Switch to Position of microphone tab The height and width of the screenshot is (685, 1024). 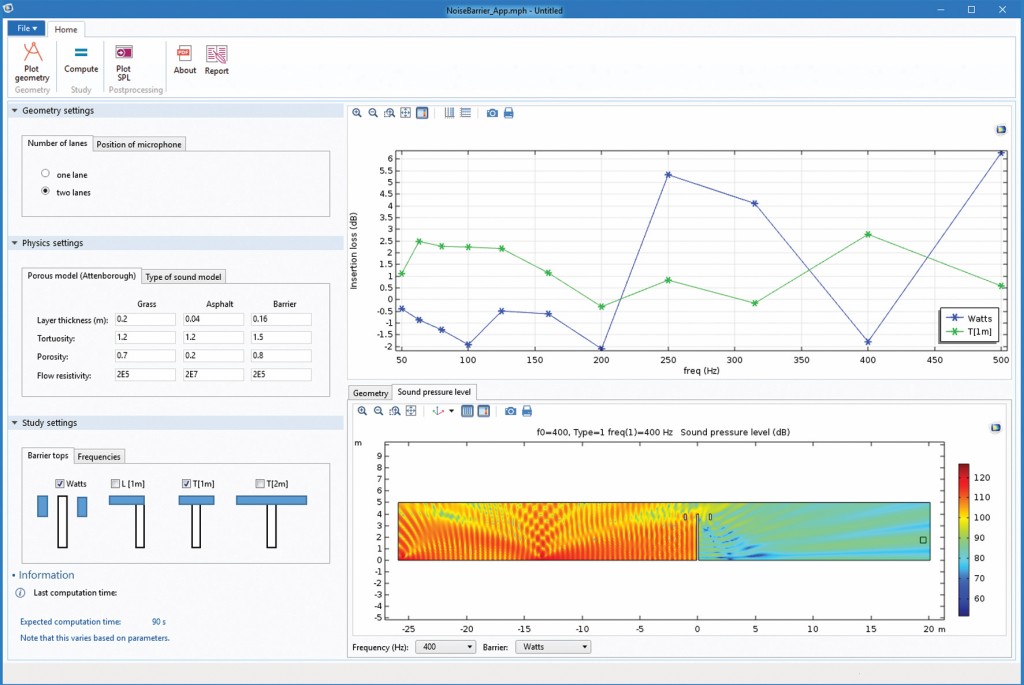[x=139, y=144]
